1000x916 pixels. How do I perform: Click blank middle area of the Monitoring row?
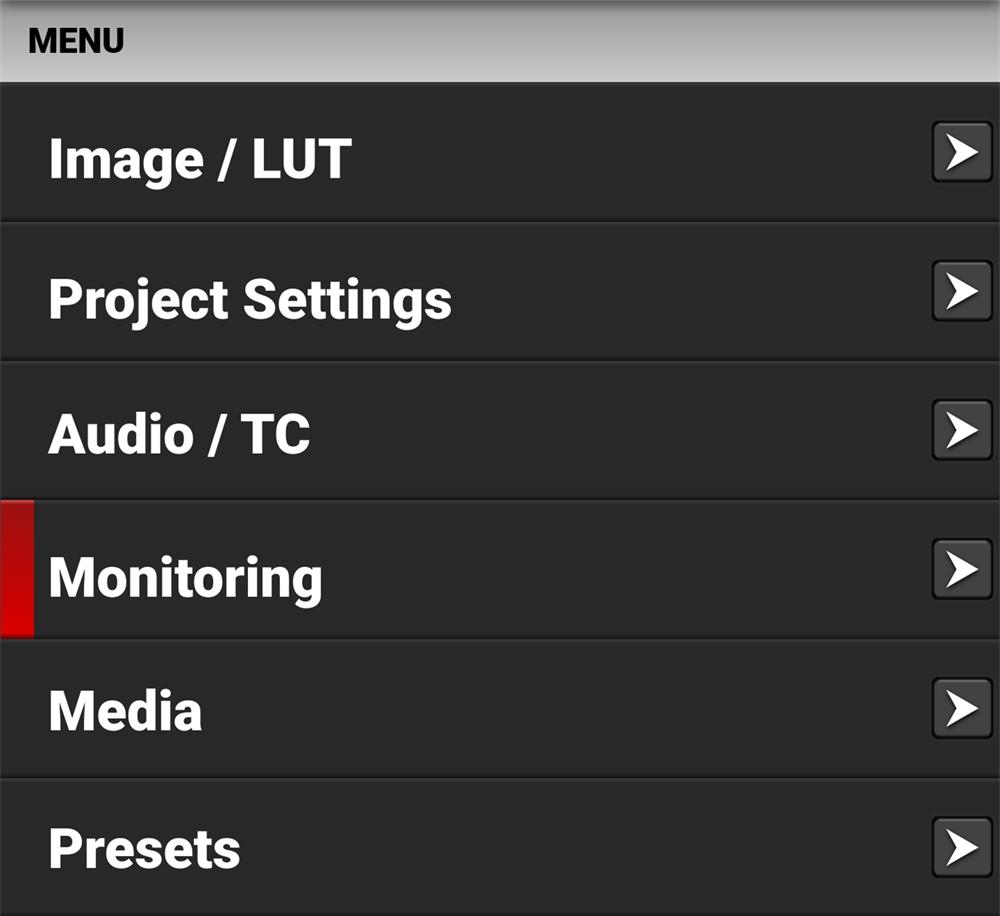(620, 570)
